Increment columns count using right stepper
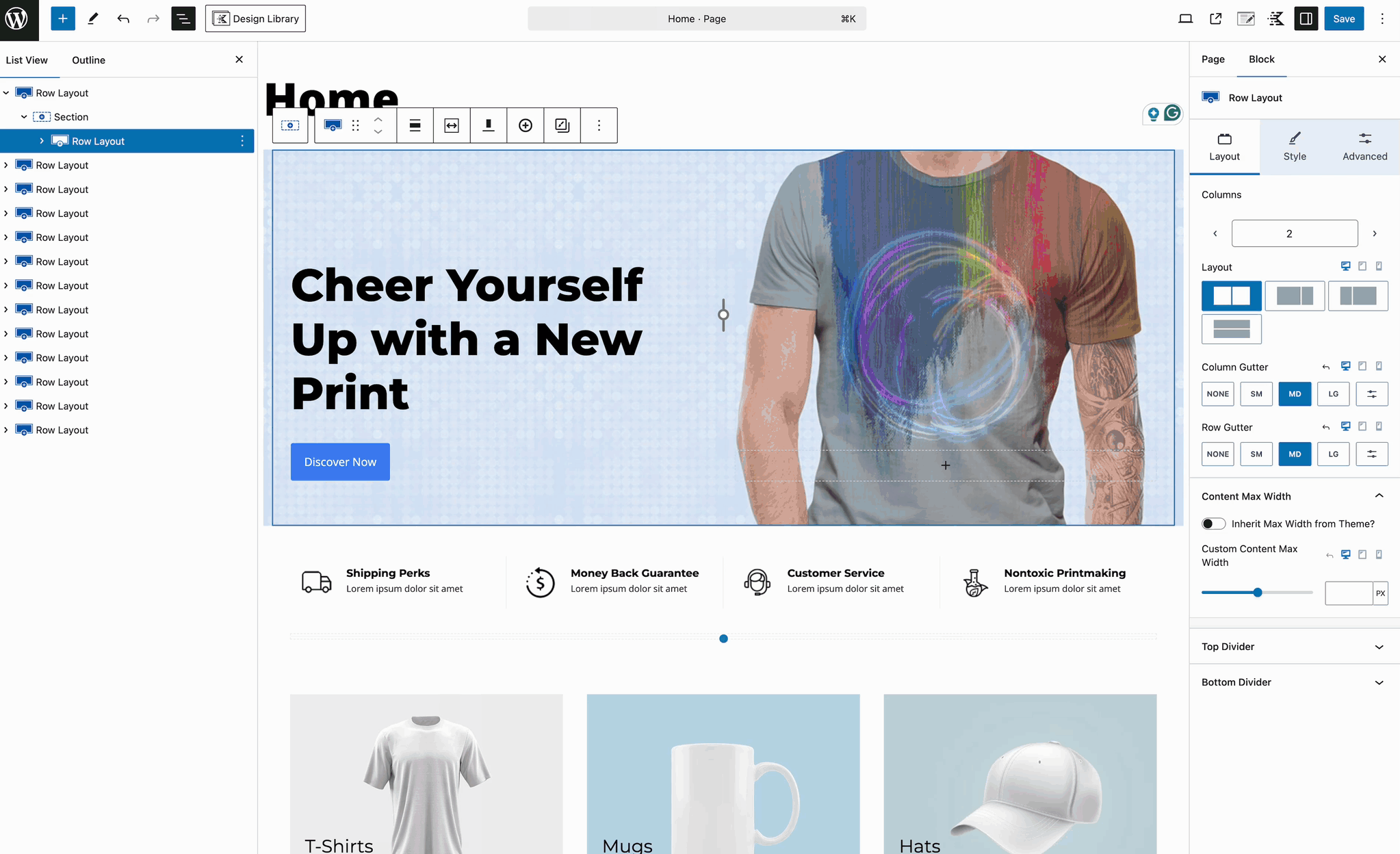Viewport: 1400px width, 854px height. click(x=1375, y=233)
